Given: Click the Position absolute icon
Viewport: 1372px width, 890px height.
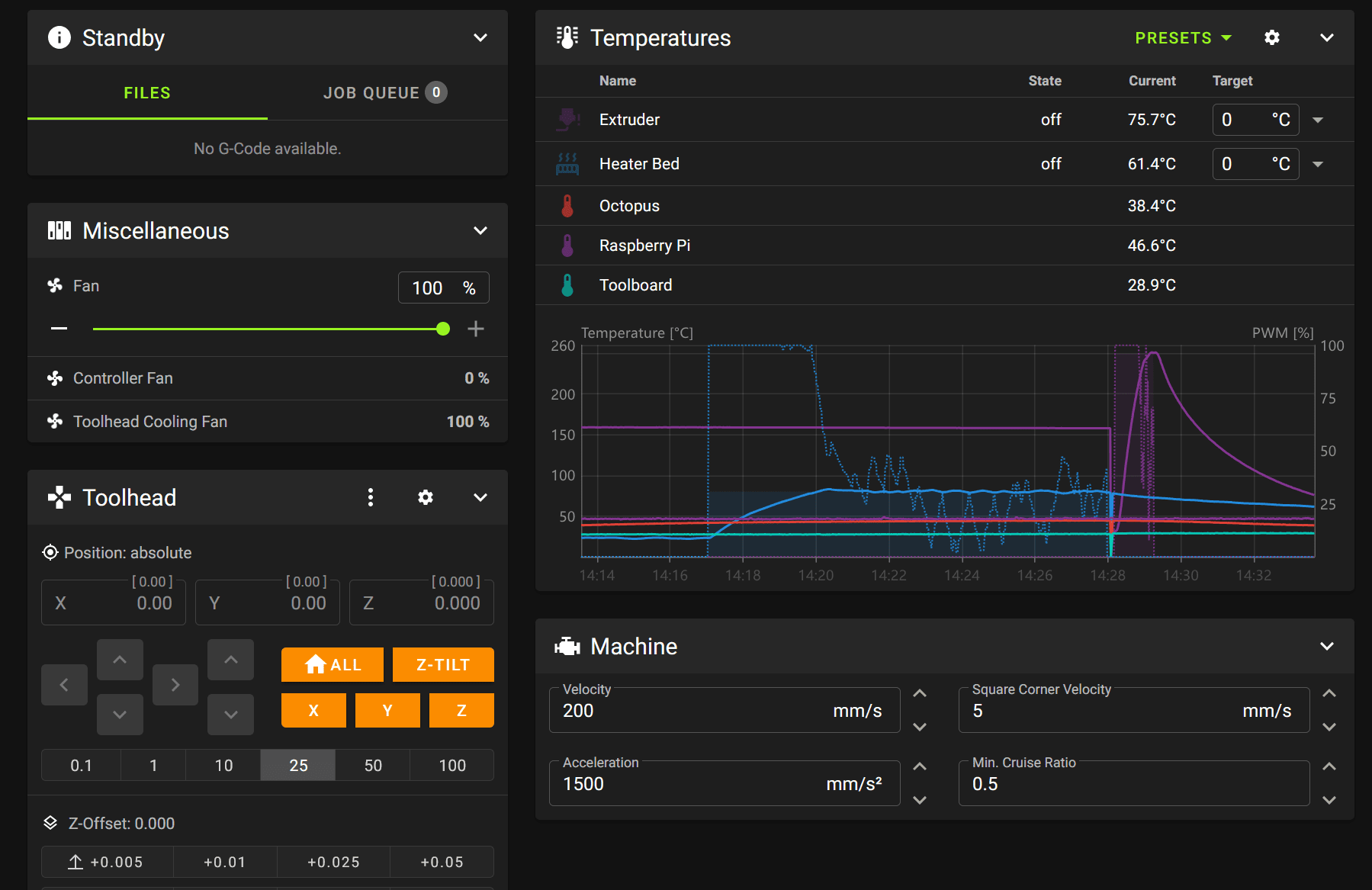Looking at the screenshot, I should point(50,552).
